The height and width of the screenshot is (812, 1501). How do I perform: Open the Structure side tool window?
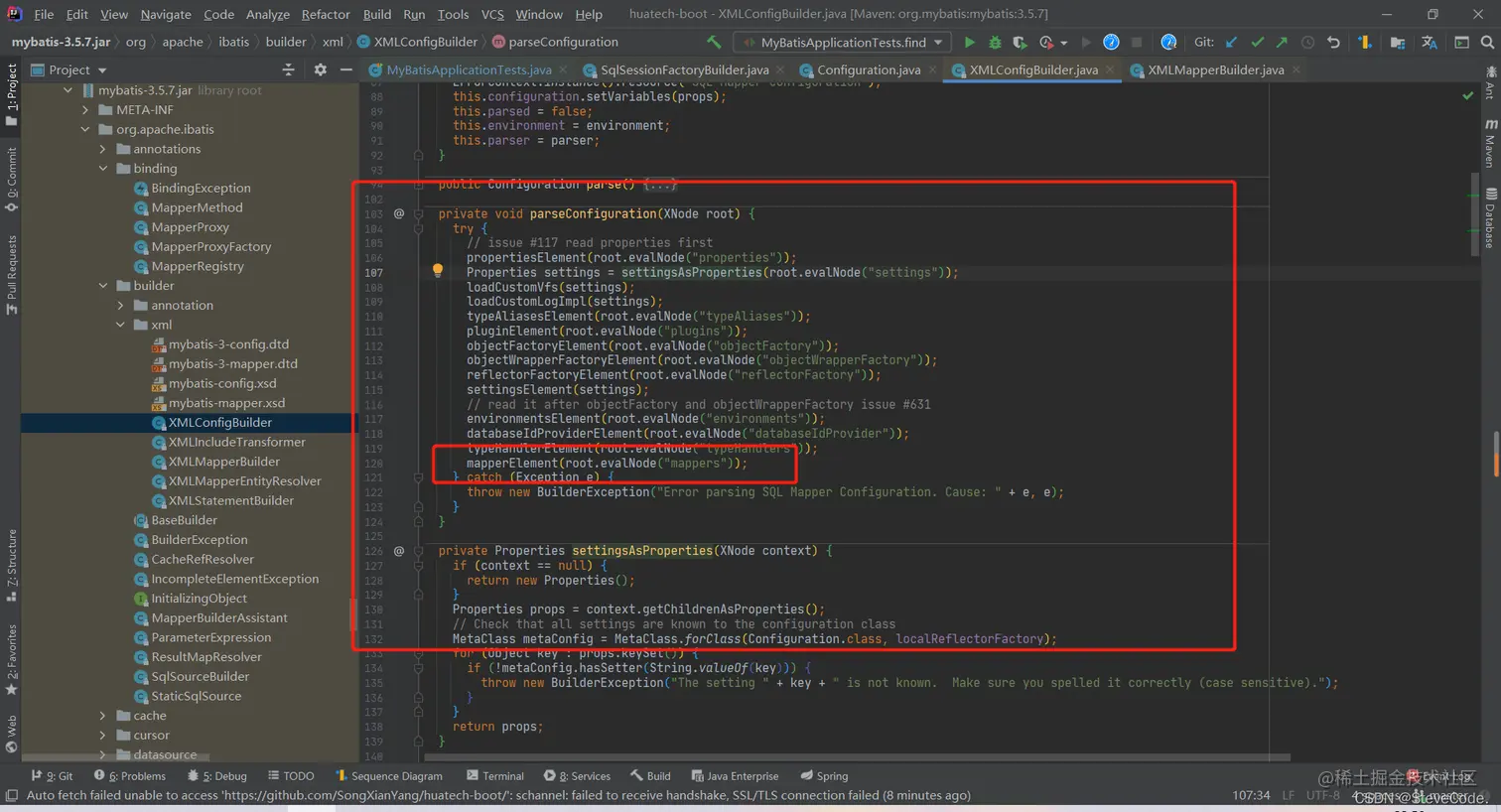(x=11, y=566)
